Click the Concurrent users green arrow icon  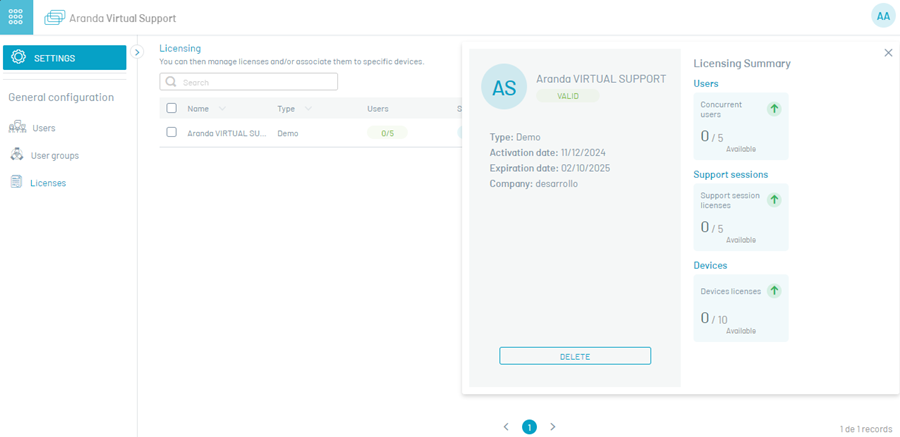tap(774, 109)
